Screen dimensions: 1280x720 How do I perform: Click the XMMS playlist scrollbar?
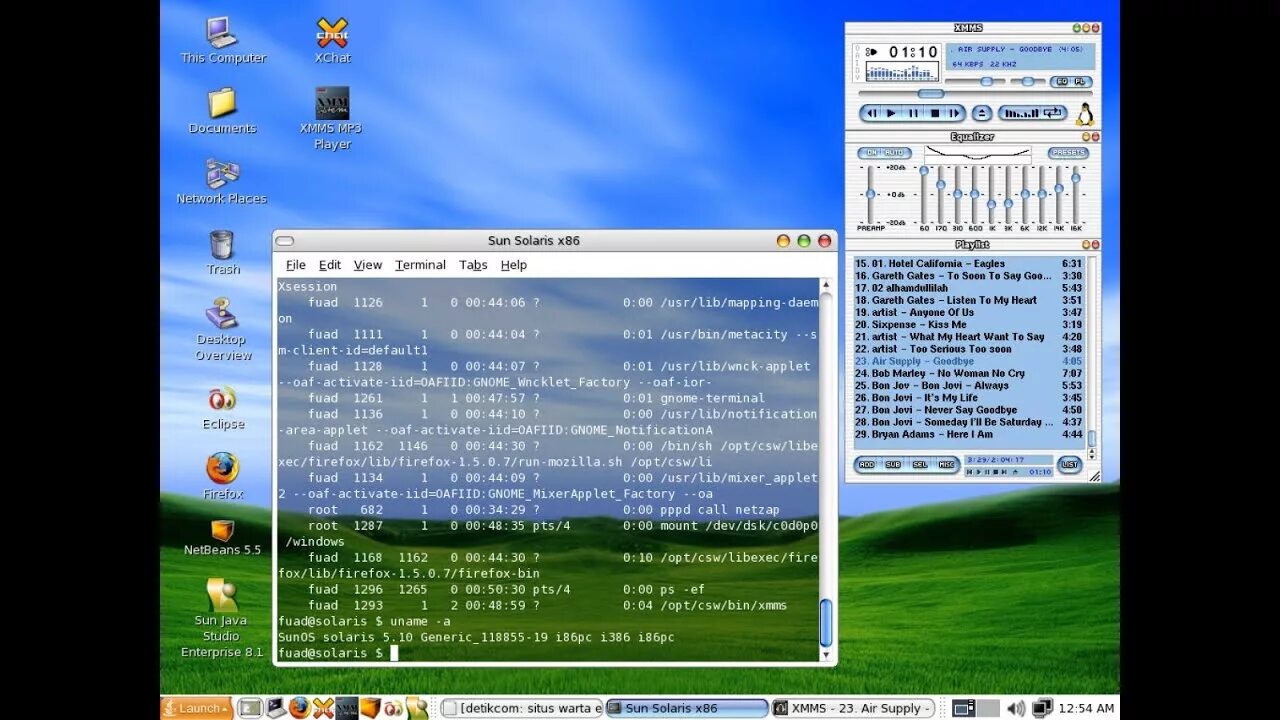1091,352
